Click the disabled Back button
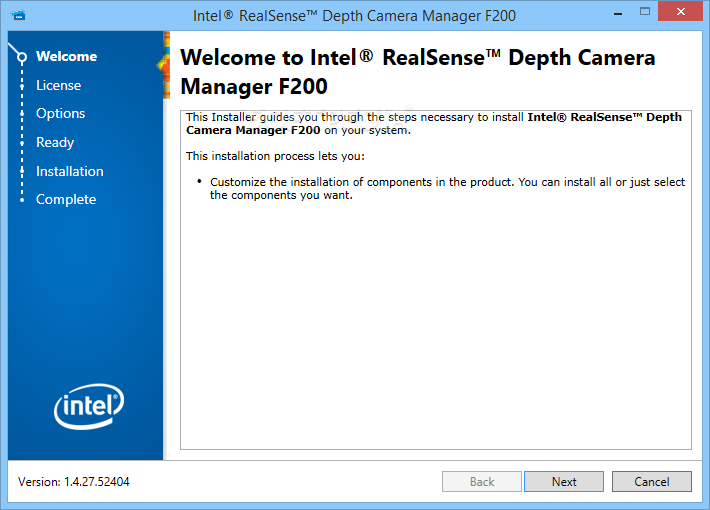 pyautogui.click(x=482, y=481)
